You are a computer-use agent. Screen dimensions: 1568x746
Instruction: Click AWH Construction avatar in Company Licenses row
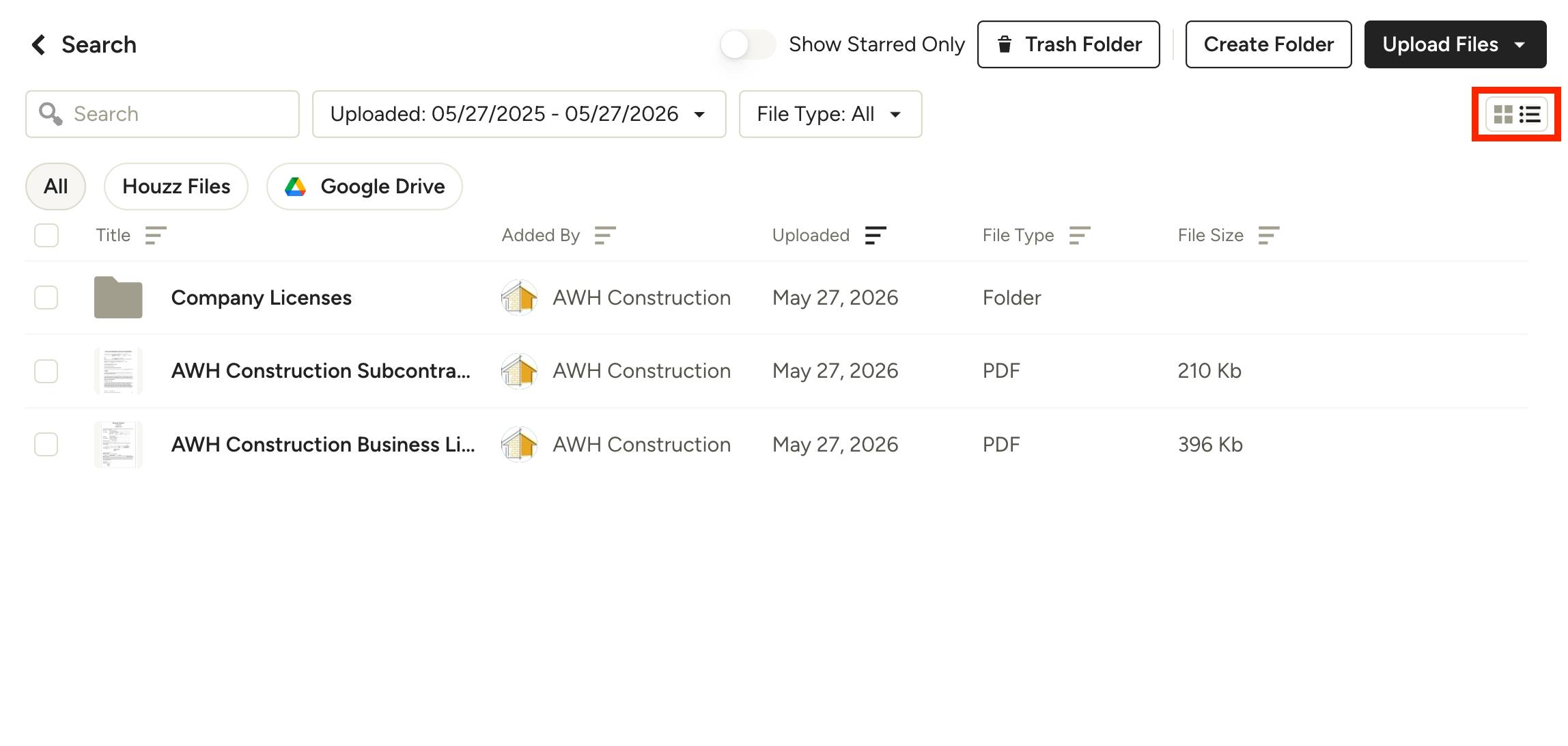tap(519, 298)
